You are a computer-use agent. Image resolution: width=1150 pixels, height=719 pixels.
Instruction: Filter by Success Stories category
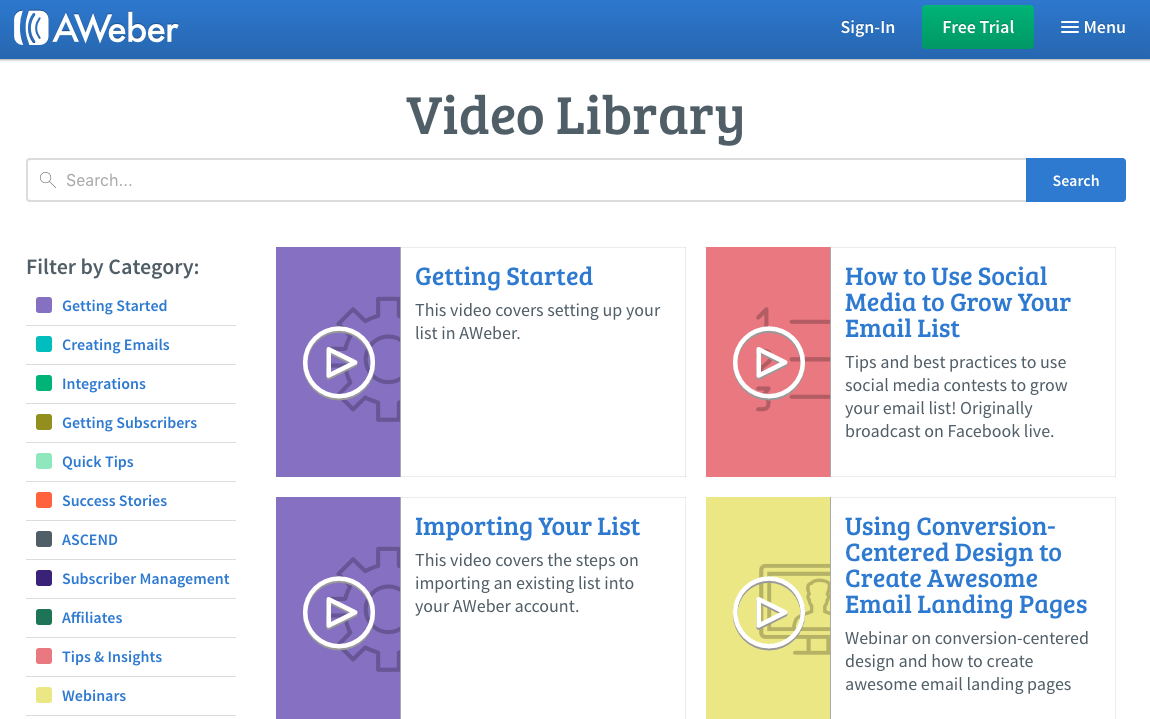tap(114, 500)
